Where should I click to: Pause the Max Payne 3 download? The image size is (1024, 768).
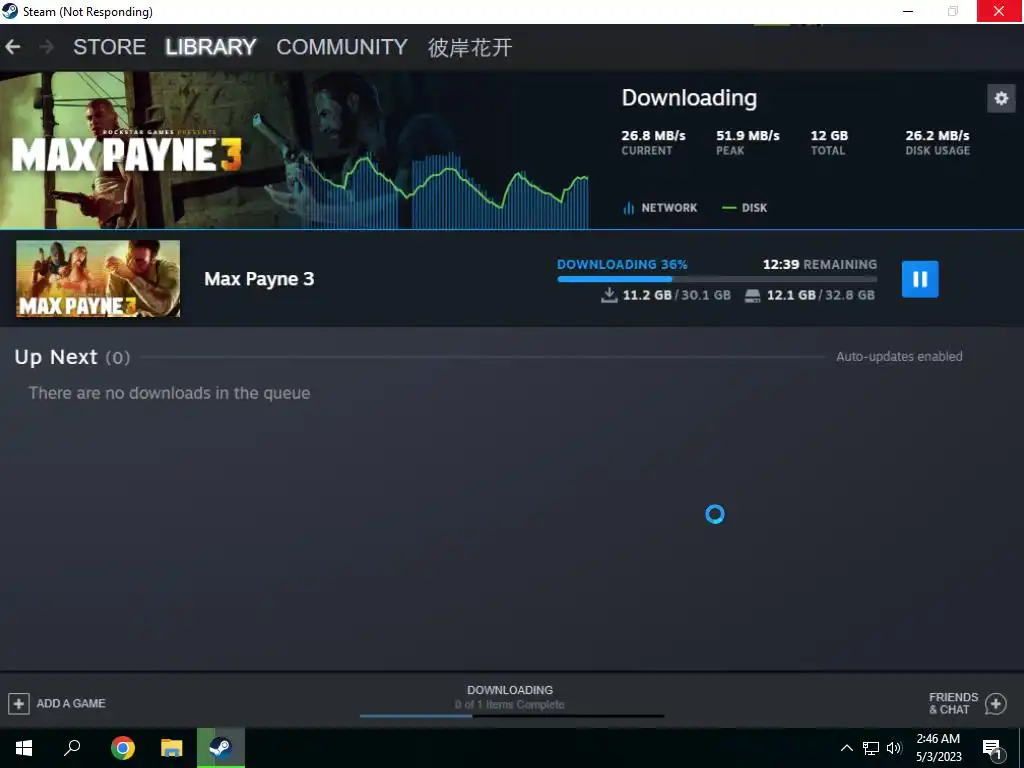click(920, 279)
